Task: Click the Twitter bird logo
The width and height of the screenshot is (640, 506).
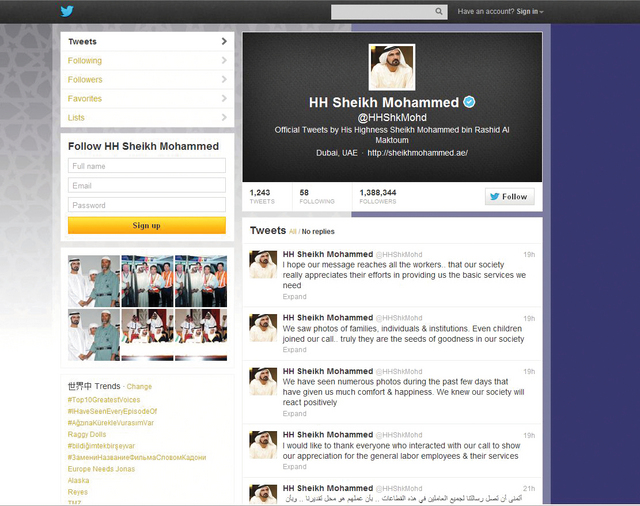Action: tap(67, 11)
